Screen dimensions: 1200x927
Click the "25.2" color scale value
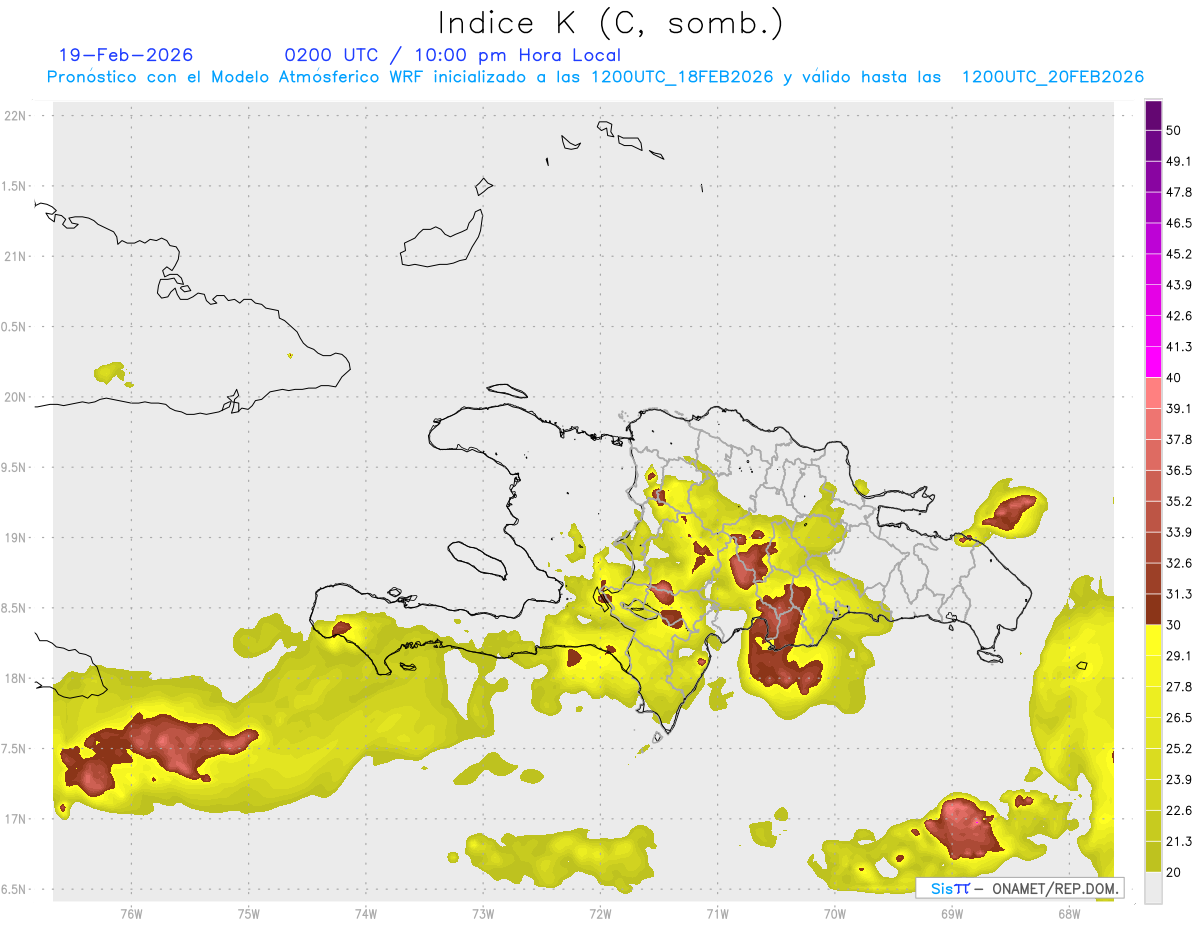coord(1179,748)
